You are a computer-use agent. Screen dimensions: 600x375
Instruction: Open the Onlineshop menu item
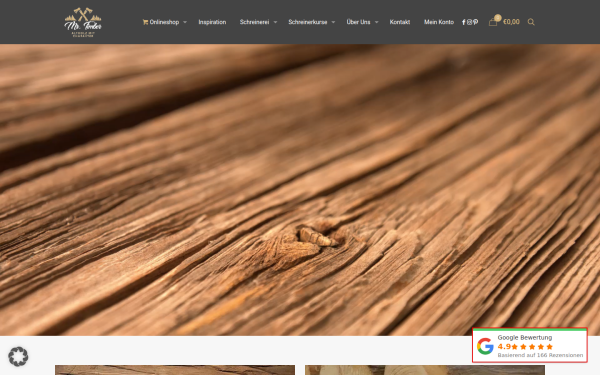click(164, 22)
